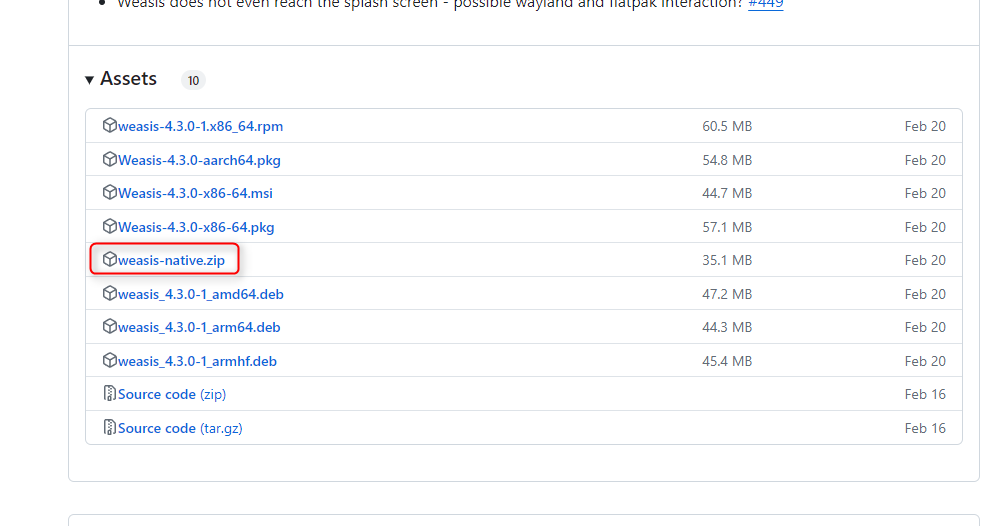Image resolution: width=998 pixels, height=526 pixels.
Task: Download Weasis-4.3.0-aarch64.pkg
Action: pyautogui.click(x=199, y=160)
